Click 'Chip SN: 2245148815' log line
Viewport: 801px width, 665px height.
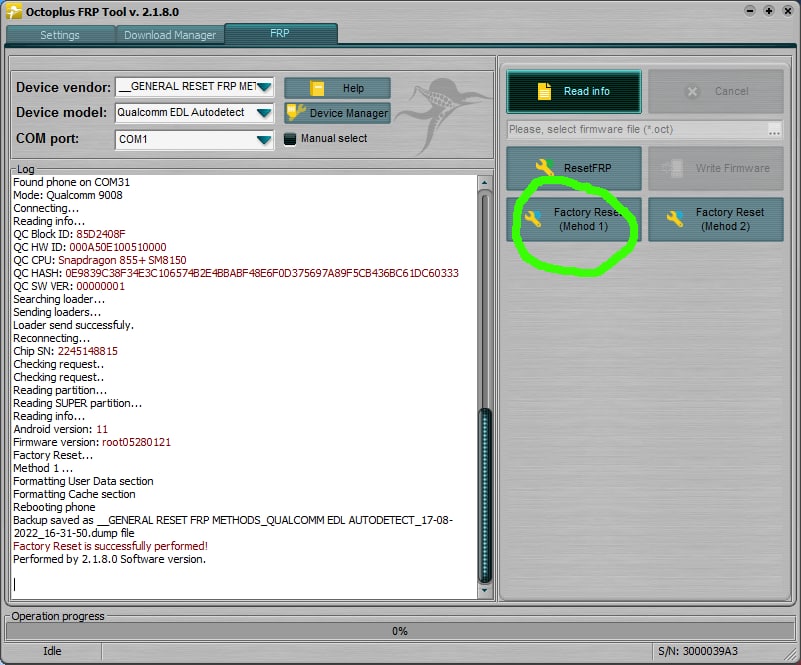(65, 351)
